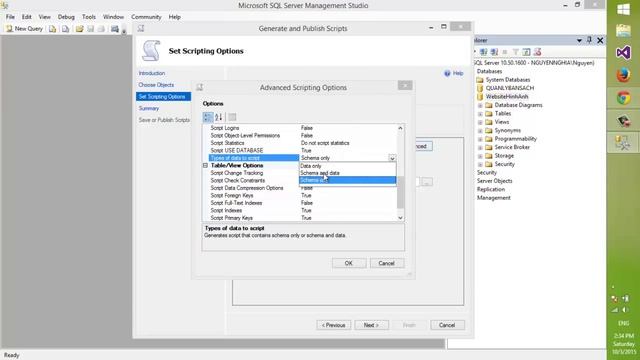The height and width of the screenshot is (360, 640).
Task: Expand the Tables node
Action: (480, 114)
